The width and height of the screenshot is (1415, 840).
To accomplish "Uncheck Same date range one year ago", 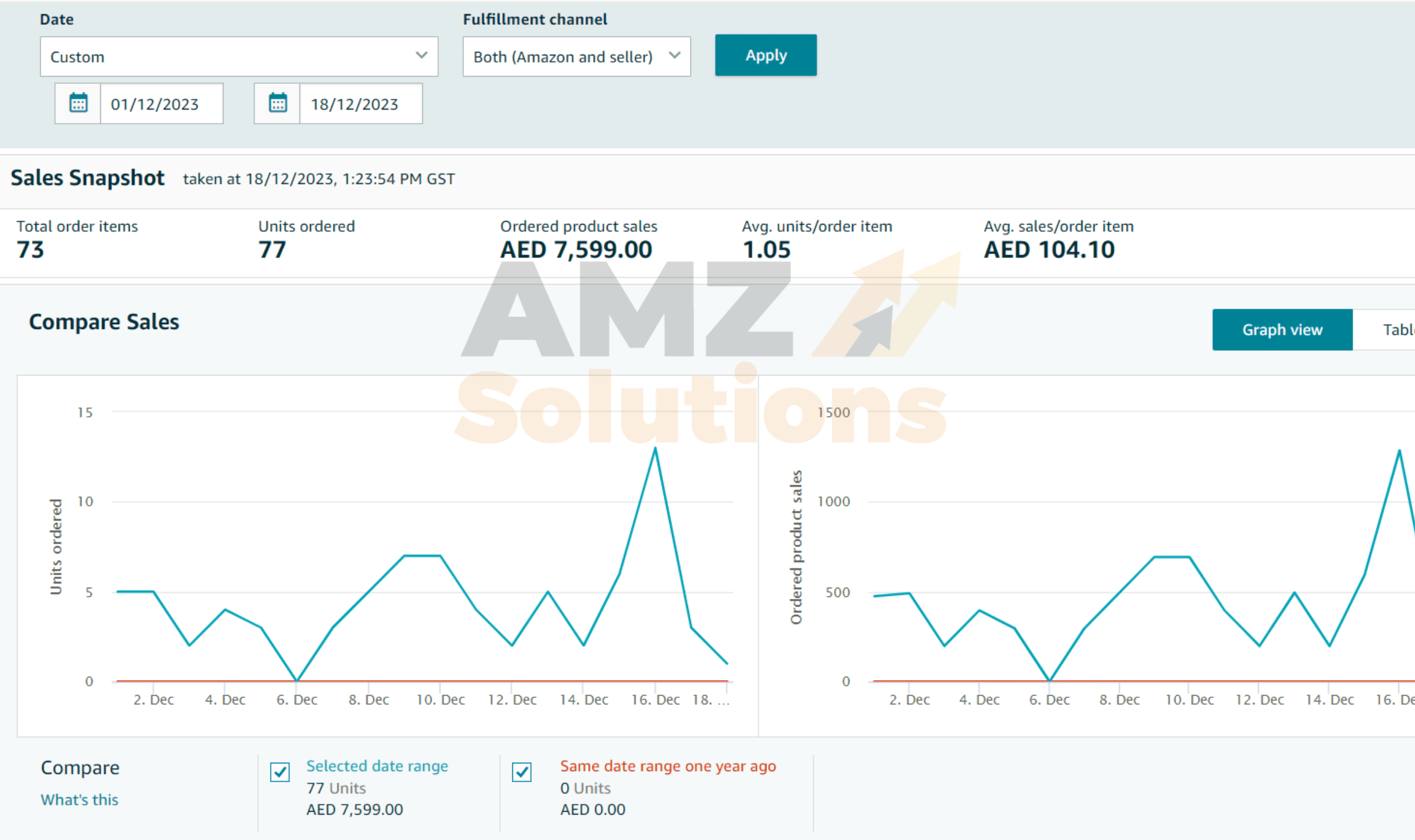I will [522, 772].
